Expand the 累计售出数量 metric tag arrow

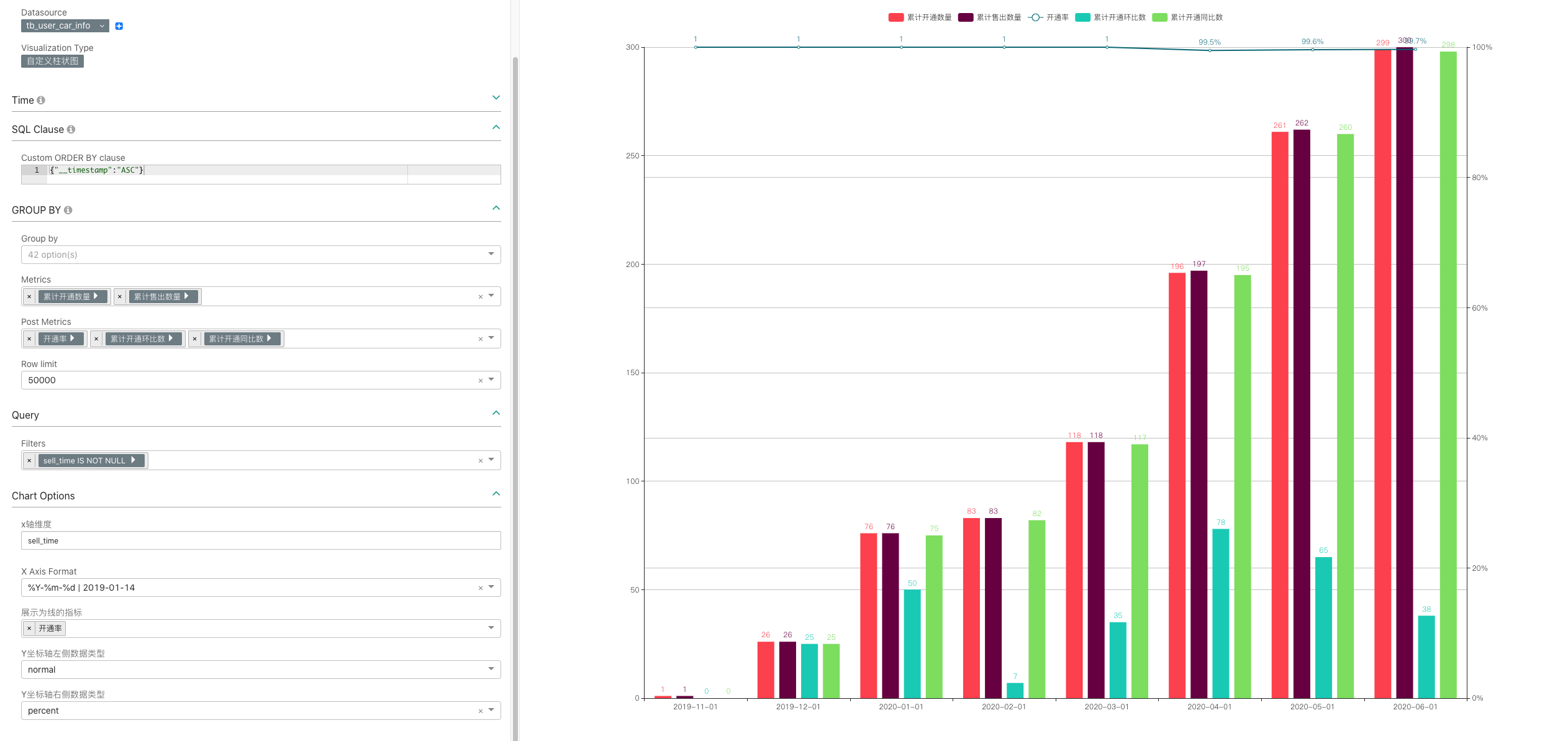point(186,296)
